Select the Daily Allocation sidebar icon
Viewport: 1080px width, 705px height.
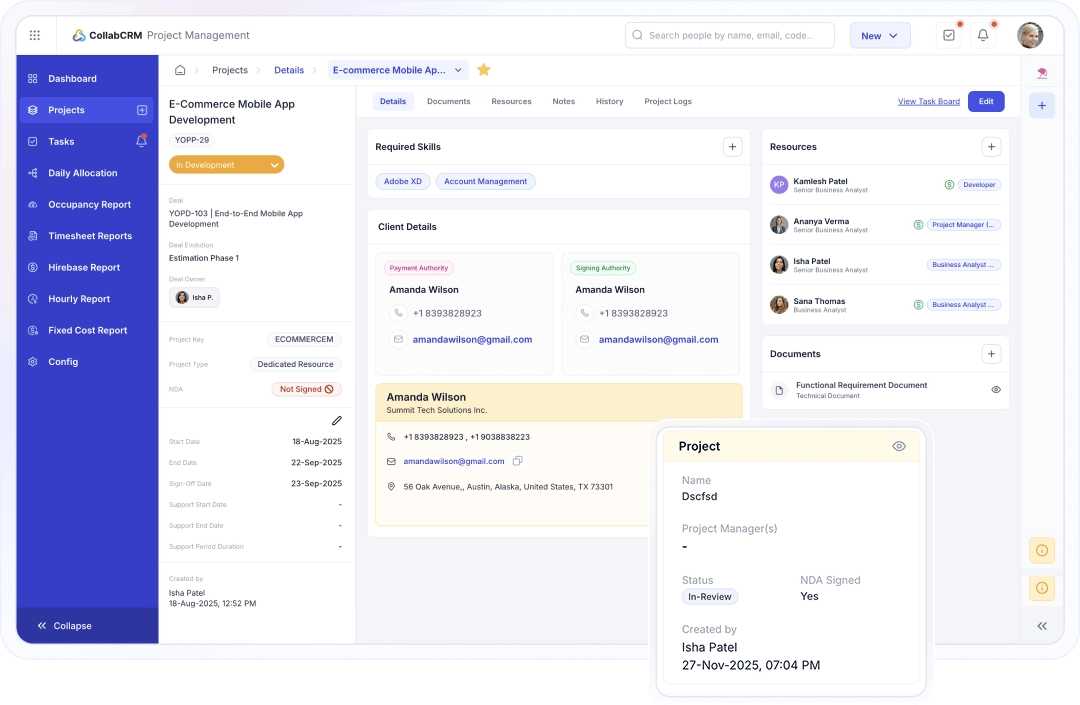coord(35,172)
